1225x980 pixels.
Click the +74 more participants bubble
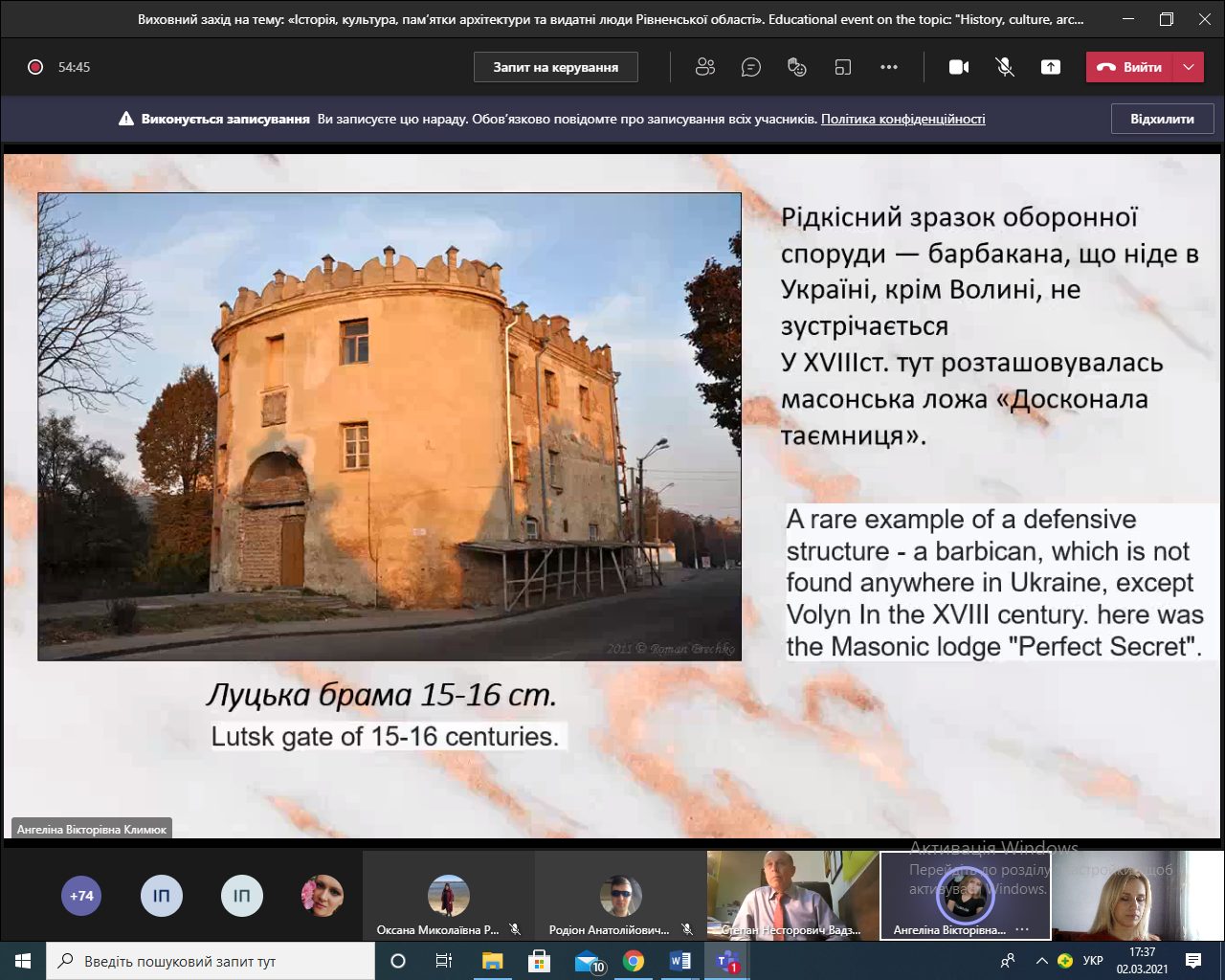[x=81, y=897]
